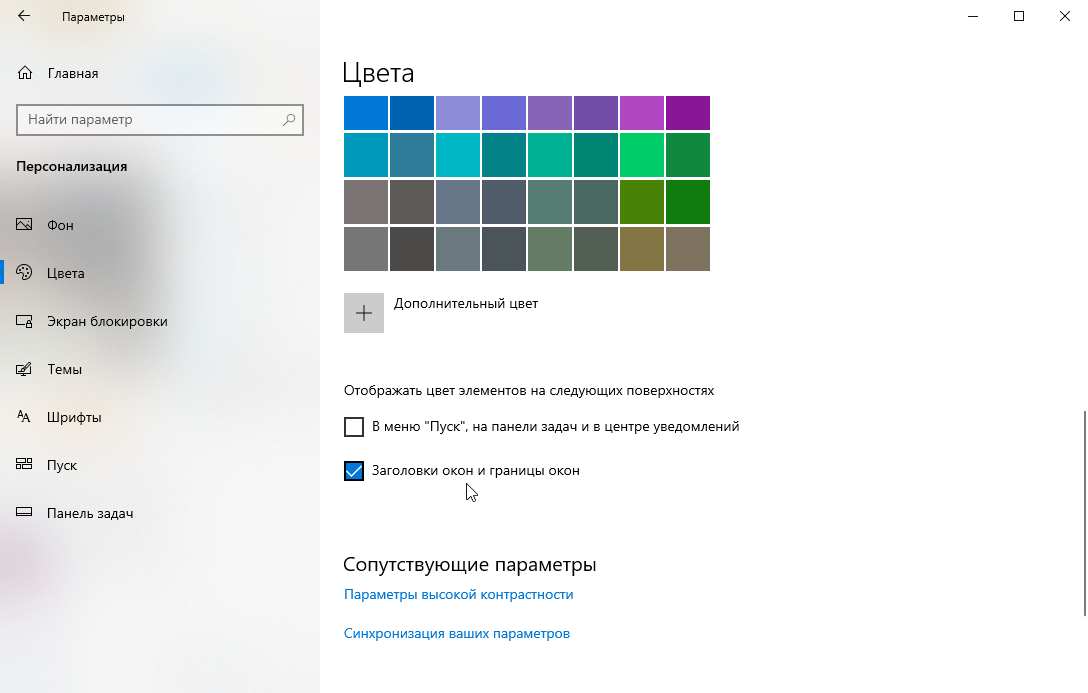
Task: Enable accent color for Start menu and taskbar
Action: click(x=353, y=426)
